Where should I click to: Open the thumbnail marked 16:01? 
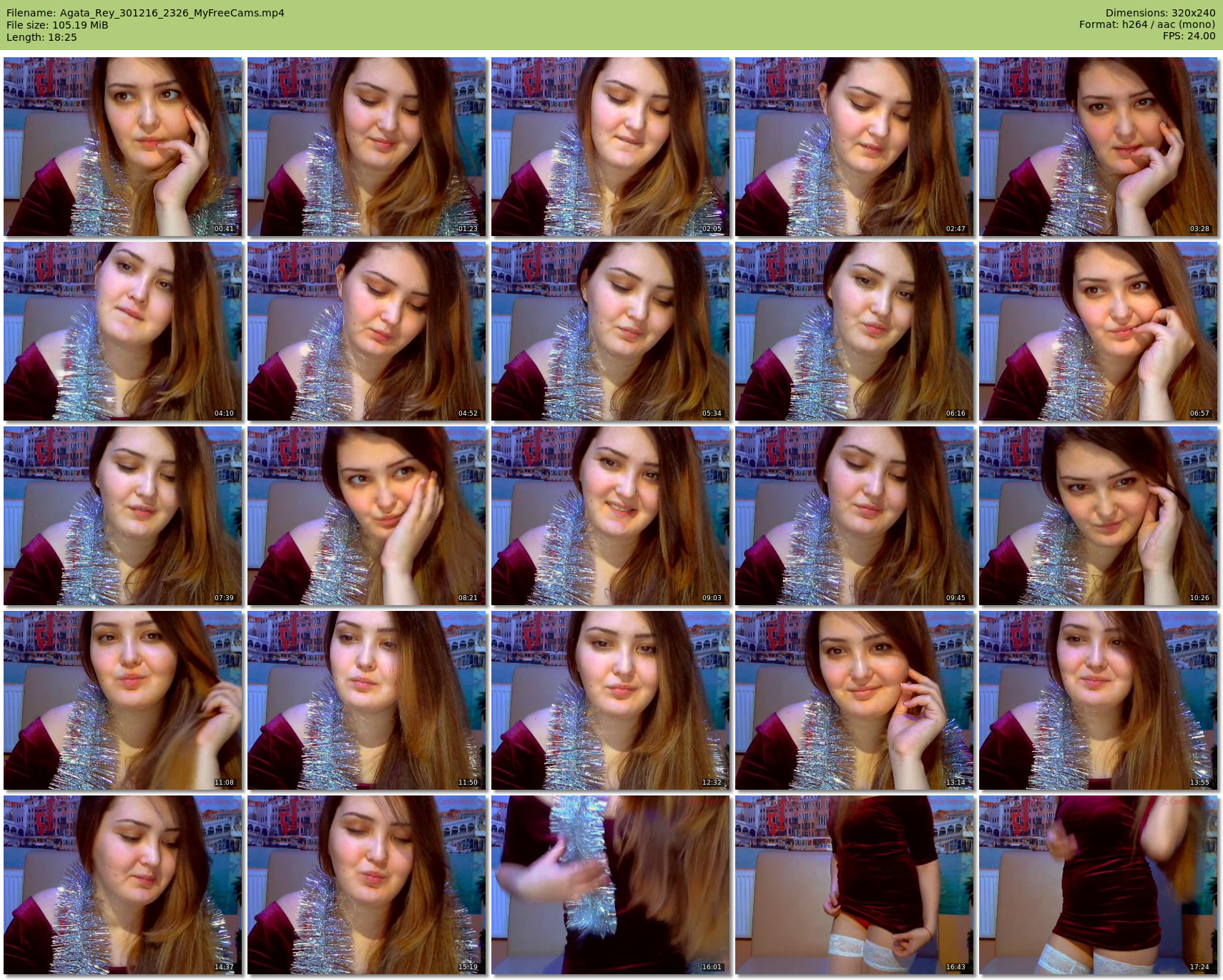point(610,885)
